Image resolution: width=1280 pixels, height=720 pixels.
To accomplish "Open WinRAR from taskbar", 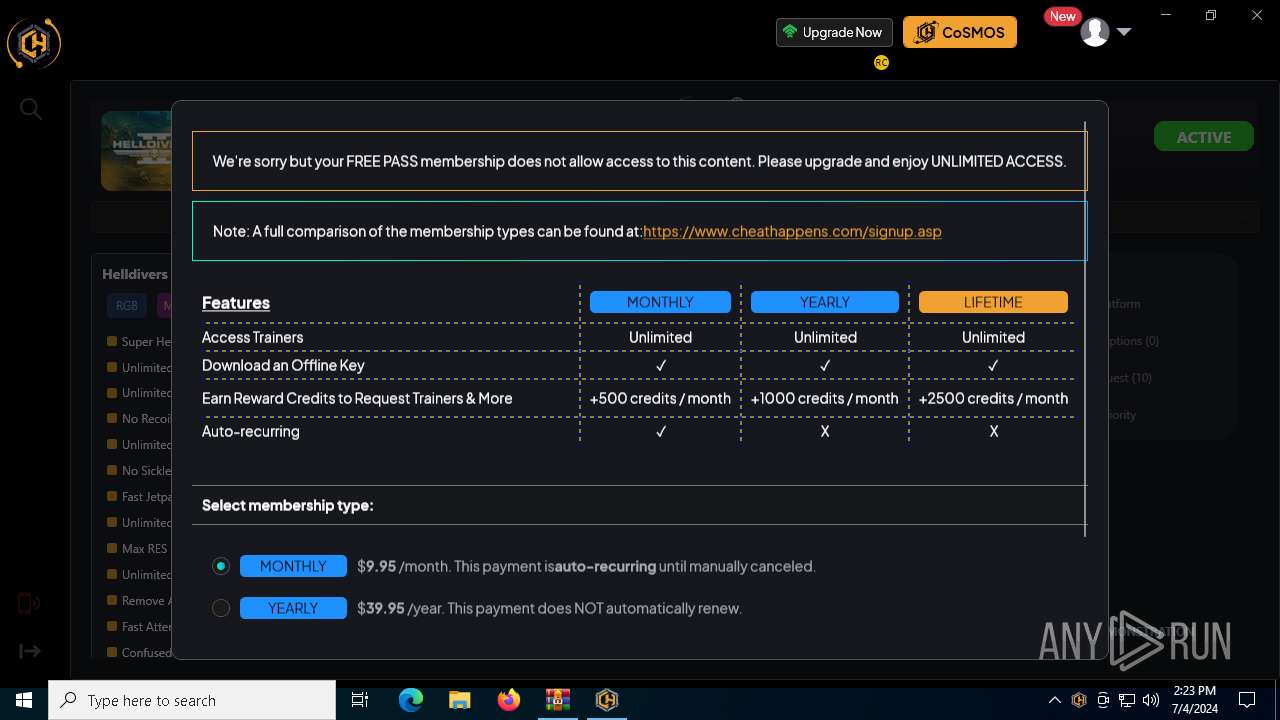I will coord(557,700).
